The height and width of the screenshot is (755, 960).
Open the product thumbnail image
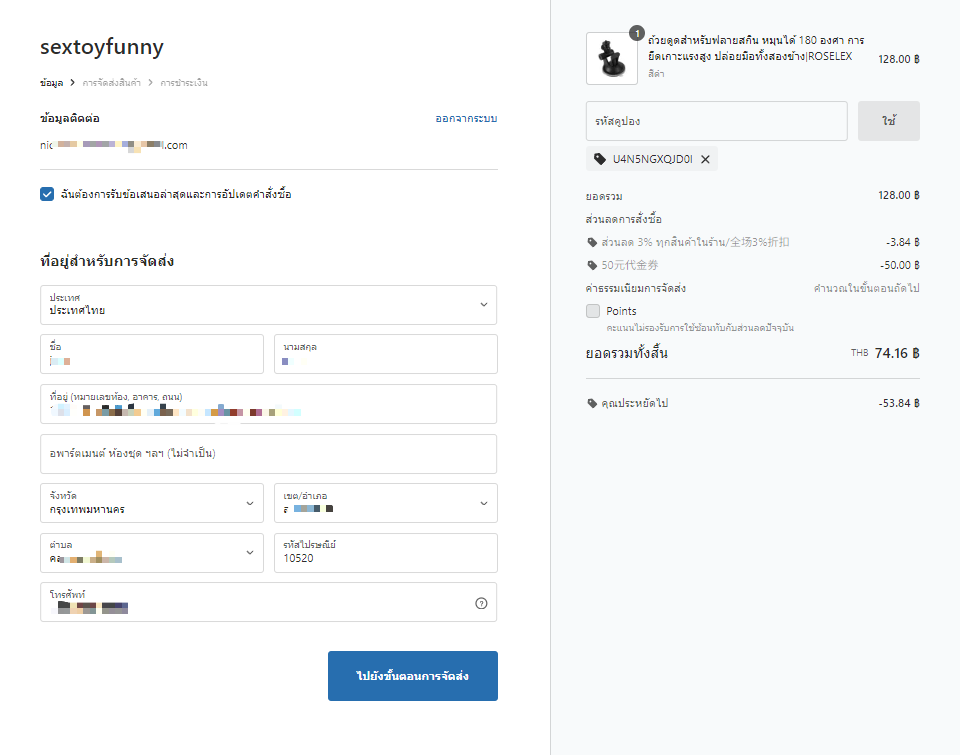pos(612,59)
